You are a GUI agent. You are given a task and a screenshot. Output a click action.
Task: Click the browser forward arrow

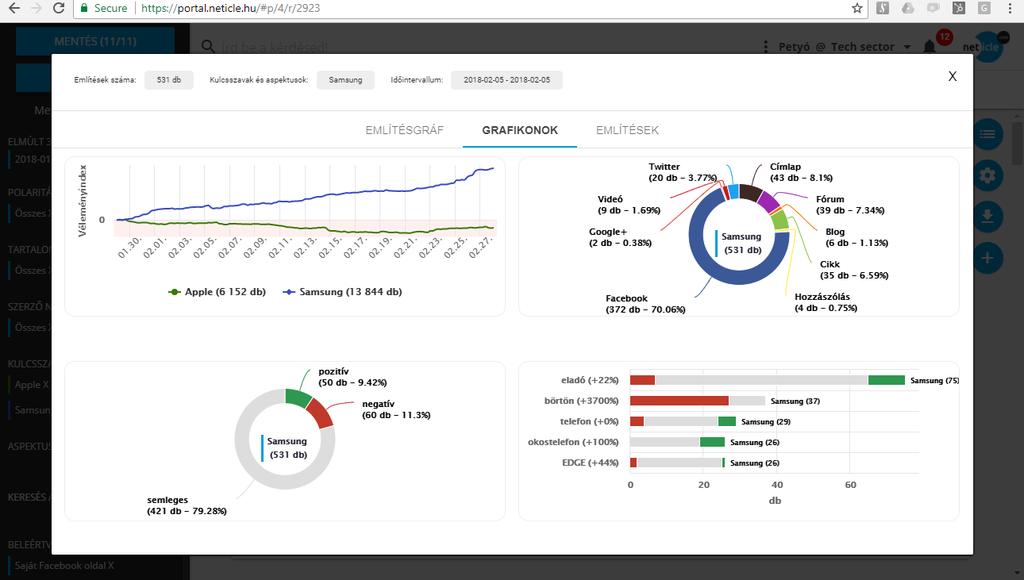[37, 8]
